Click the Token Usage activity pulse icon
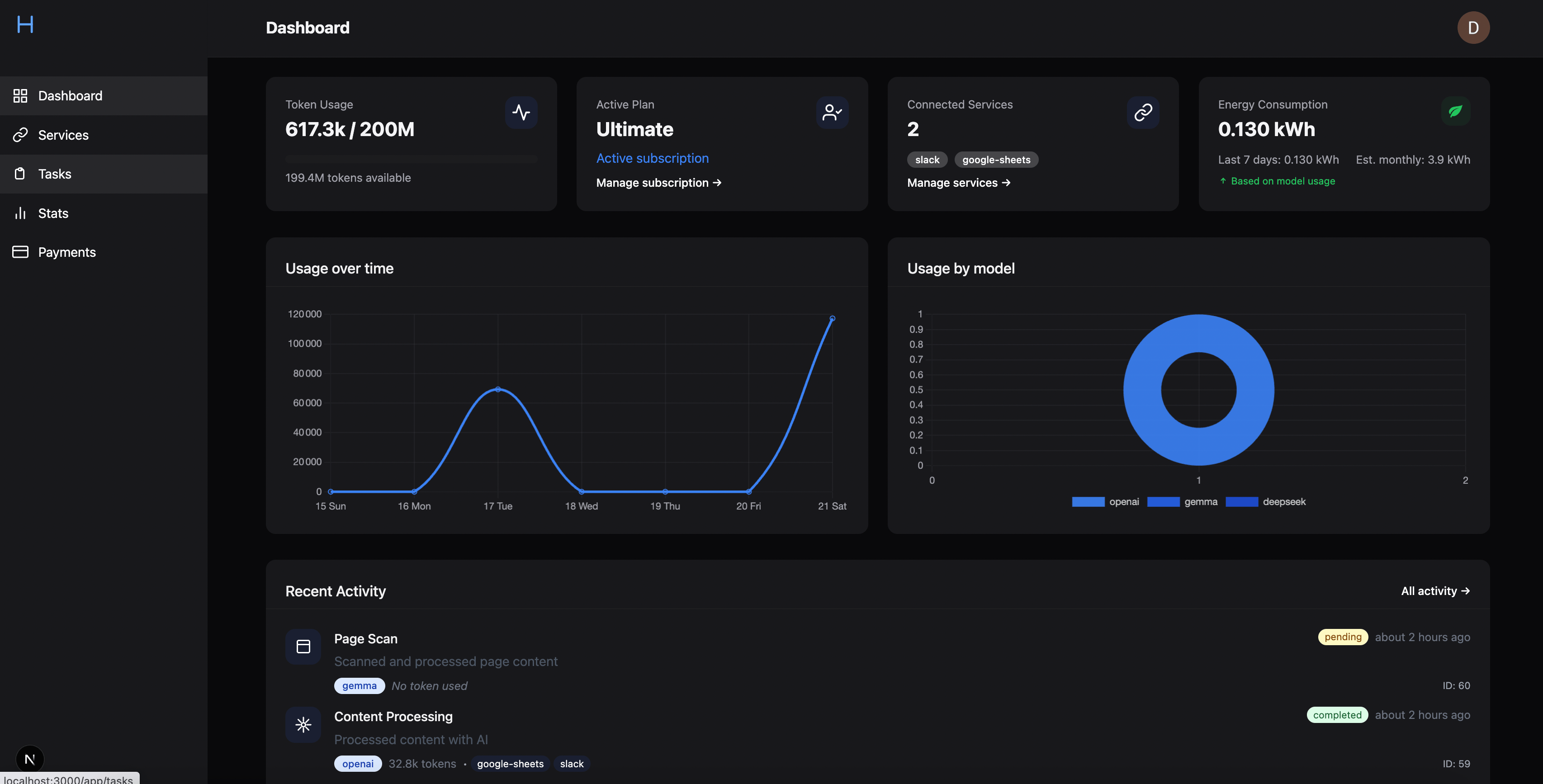This screenshot has width=1543, height=784. (x=521, y=113)
